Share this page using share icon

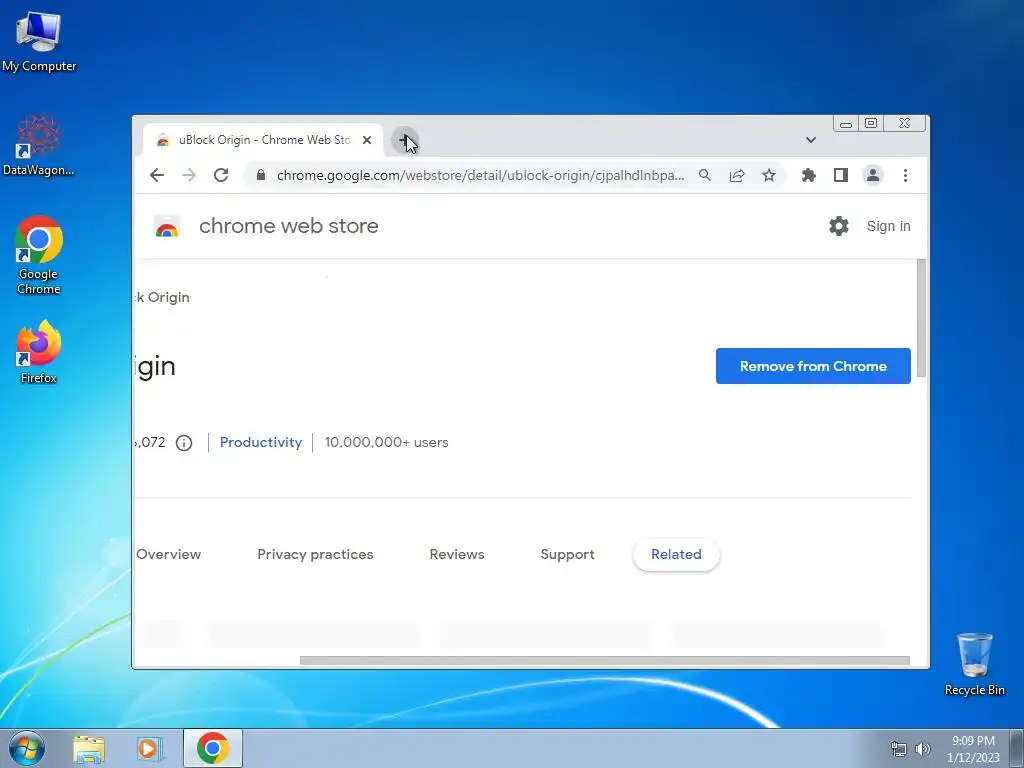[737, 175]
